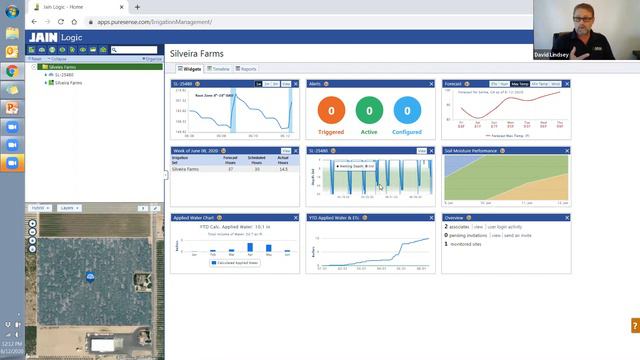Click the New button in tree panel
640x360 pixels.
point(35,59)
